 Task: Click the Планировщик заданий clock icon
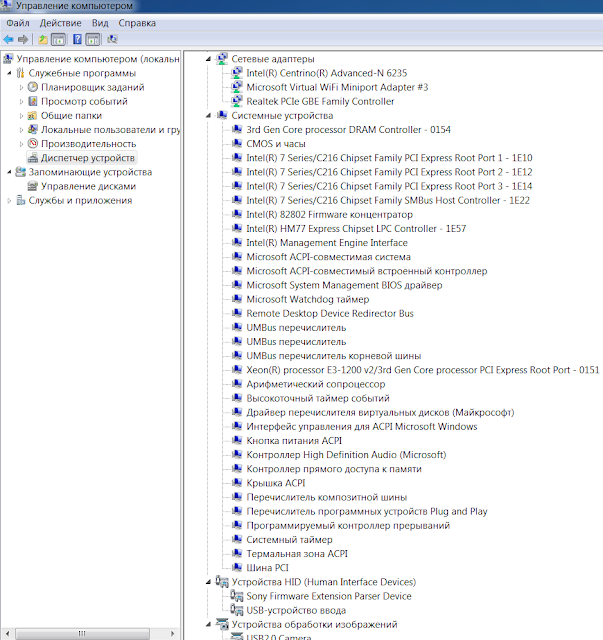point(33,87)
